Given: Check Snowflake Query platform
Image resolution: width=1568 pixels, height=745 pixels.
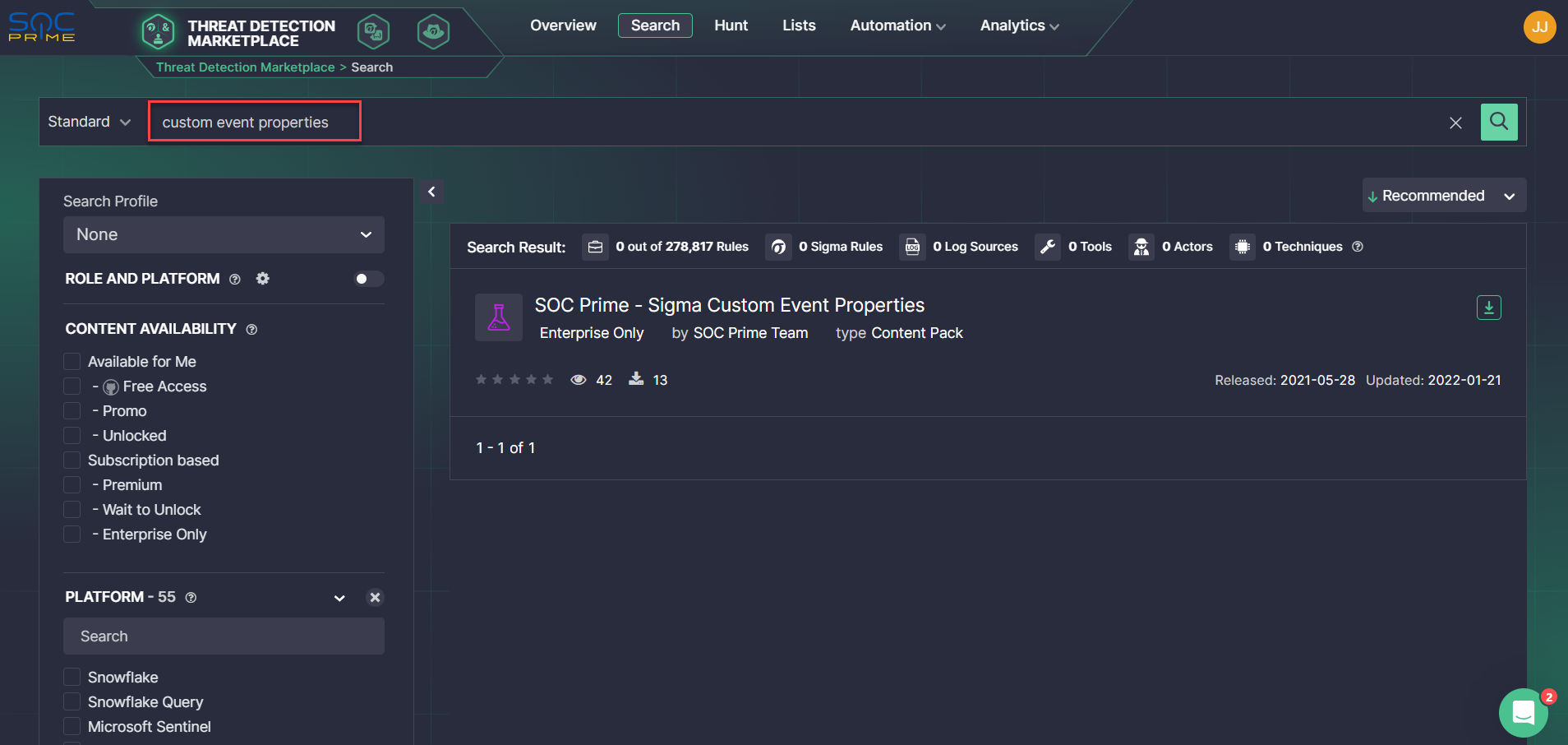Looking at the screenshot, I should click(72, 702).
